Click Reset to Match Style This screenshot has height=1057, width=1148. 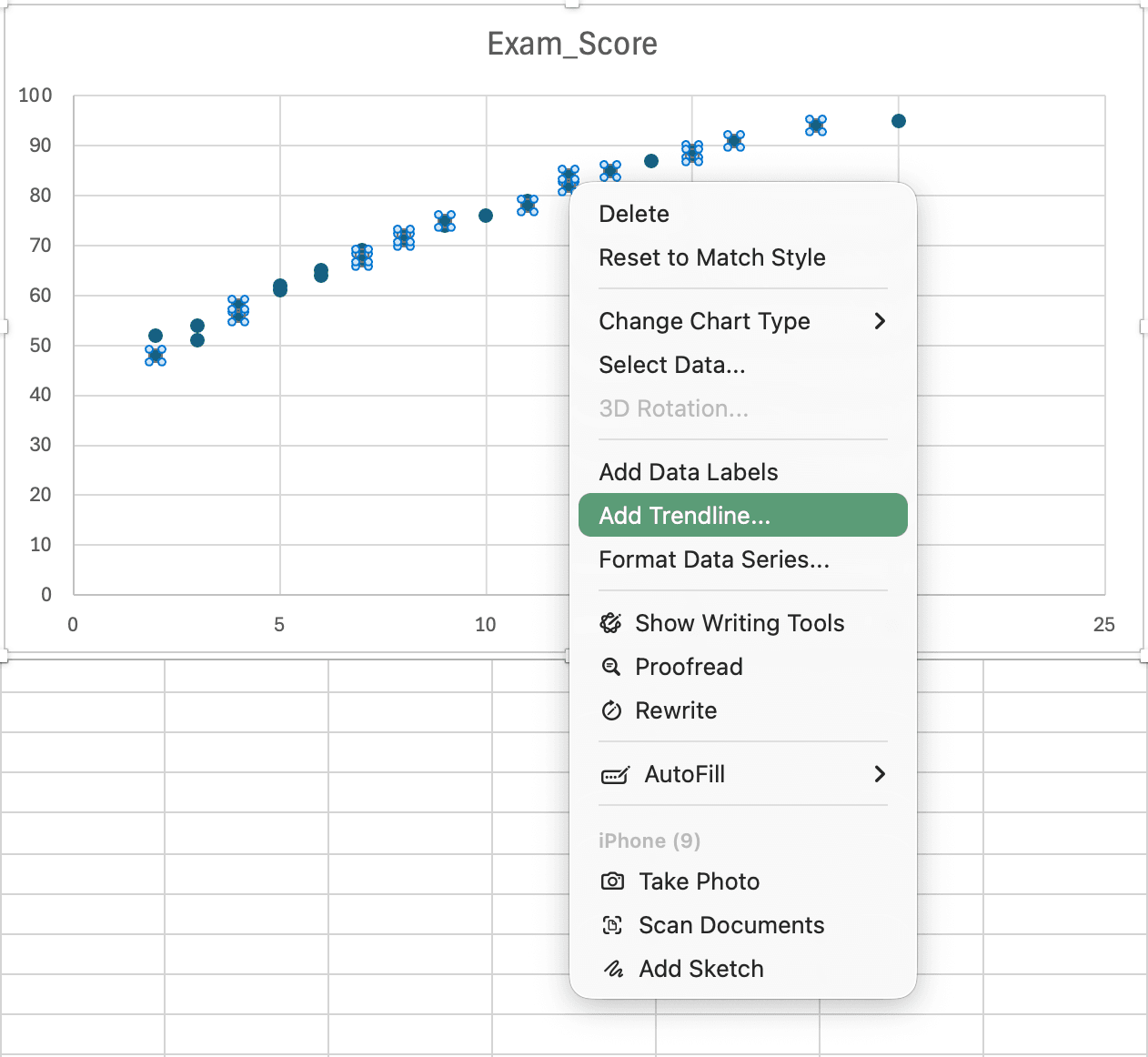[x=712, y=257]
